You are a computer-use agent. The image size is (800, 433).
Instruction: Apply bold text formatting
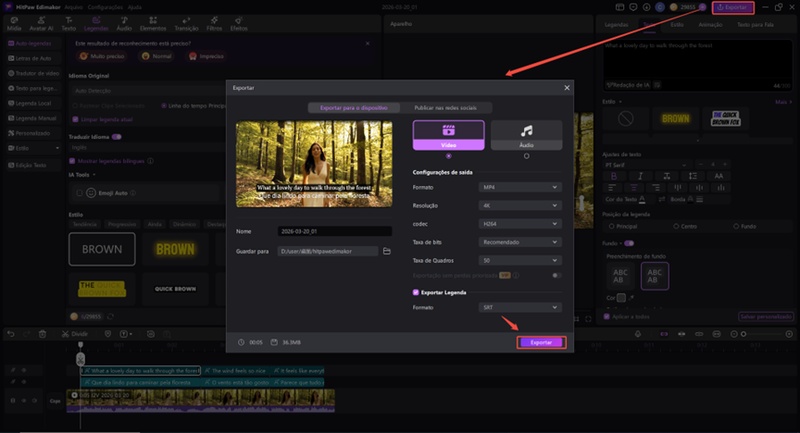[614, 176]
